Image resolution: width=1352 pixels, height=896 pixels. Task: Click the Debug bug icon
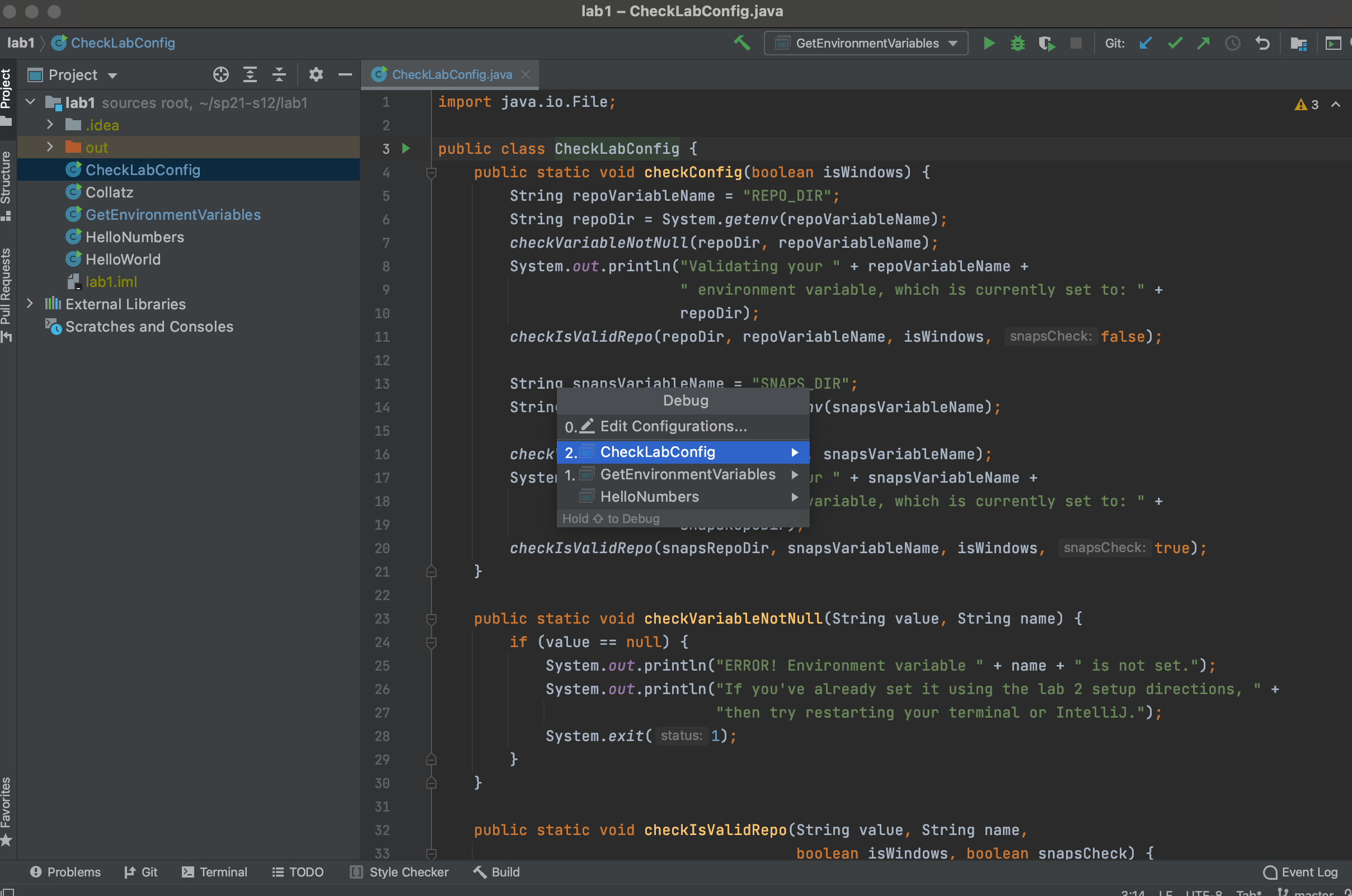point(1017,44)
